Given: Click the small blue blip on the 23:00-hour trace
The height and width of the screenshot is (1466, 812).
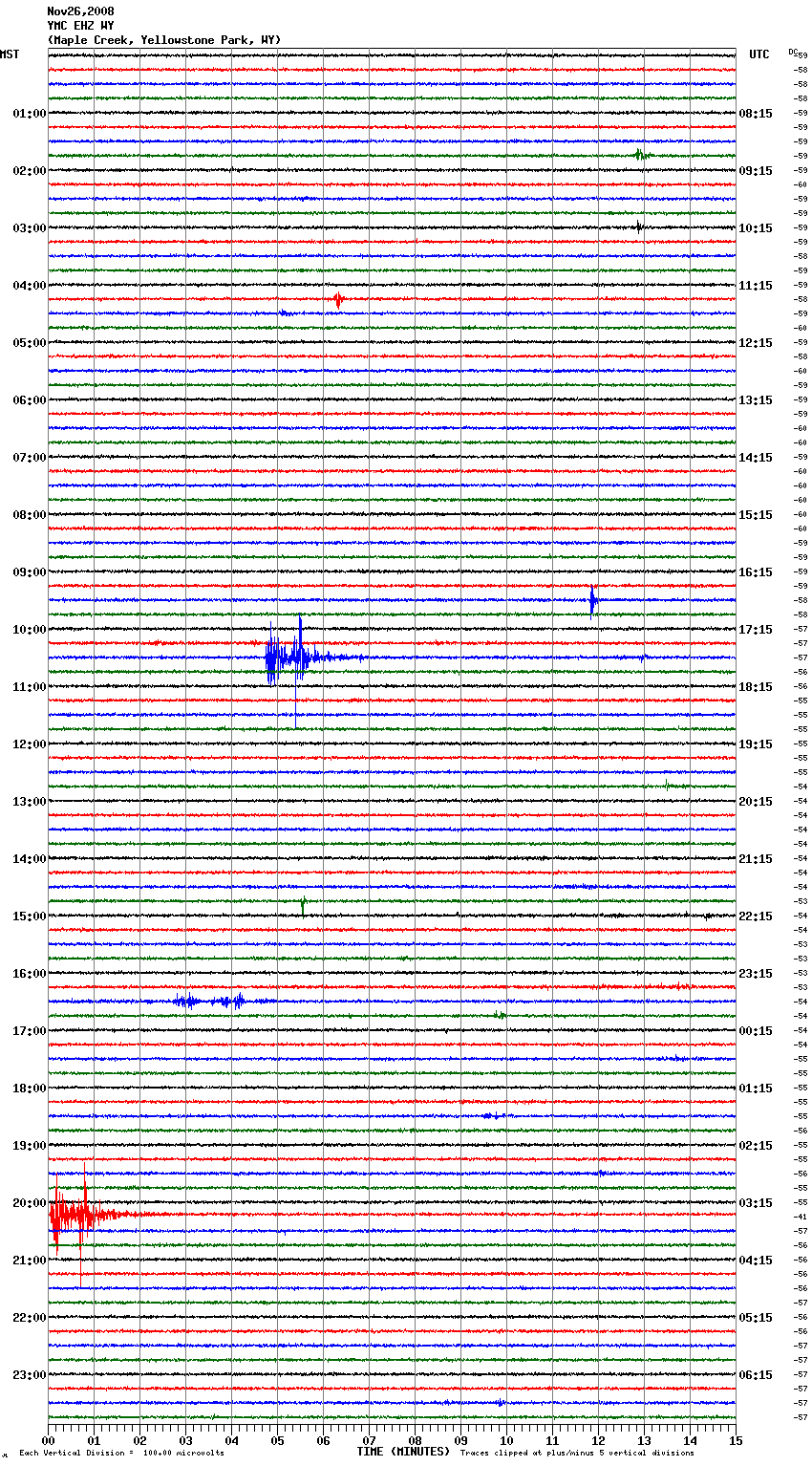Looking at the screenshot, I should (500, 1403).
